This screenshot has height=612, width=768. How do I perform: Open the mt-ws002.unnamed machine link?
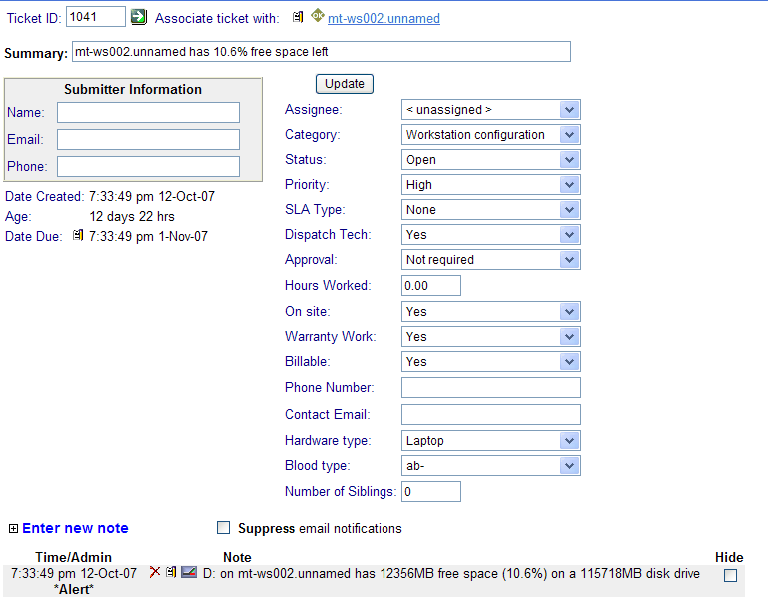click(383, 18)
